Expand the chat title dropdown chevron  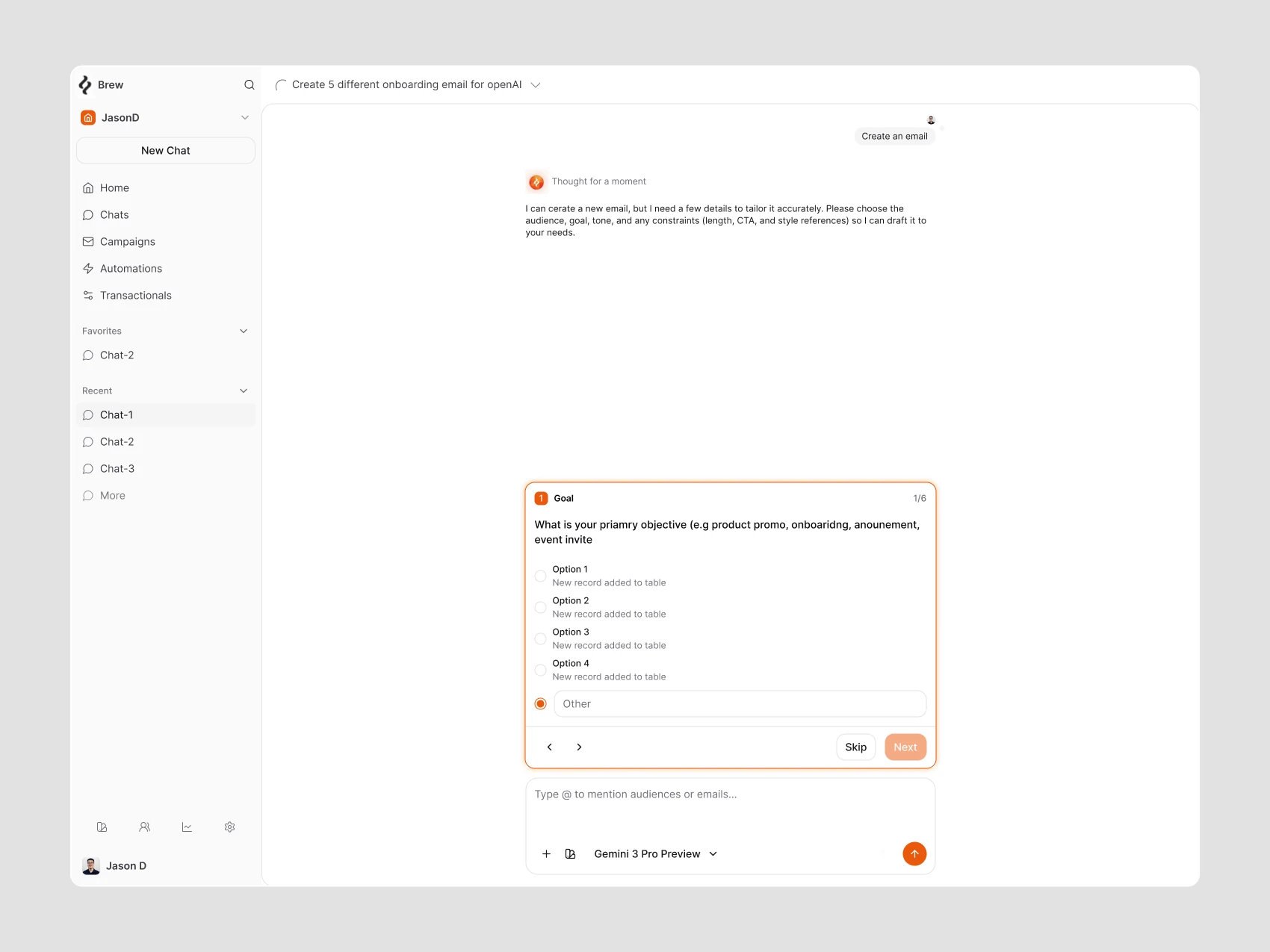tap(536, 85)
